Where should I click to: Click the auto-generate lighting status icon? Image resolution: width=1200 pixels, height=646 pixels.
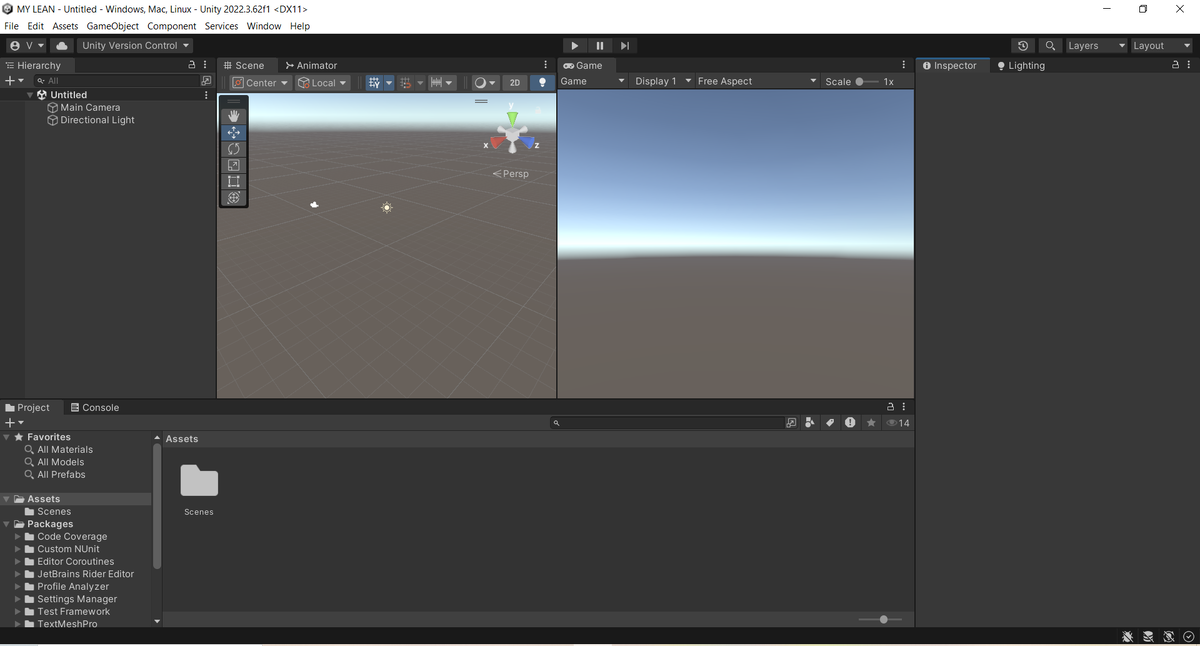click(x=1168, y=636)
